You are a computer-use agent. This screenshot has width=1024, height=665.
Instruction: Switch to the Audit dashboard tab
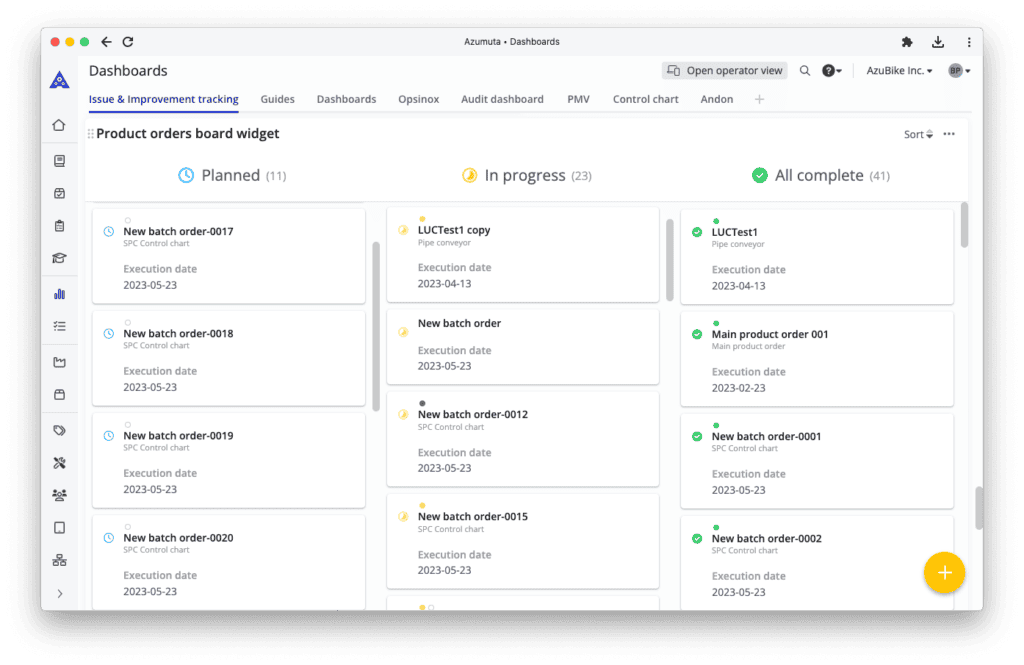tap(502, 99)
